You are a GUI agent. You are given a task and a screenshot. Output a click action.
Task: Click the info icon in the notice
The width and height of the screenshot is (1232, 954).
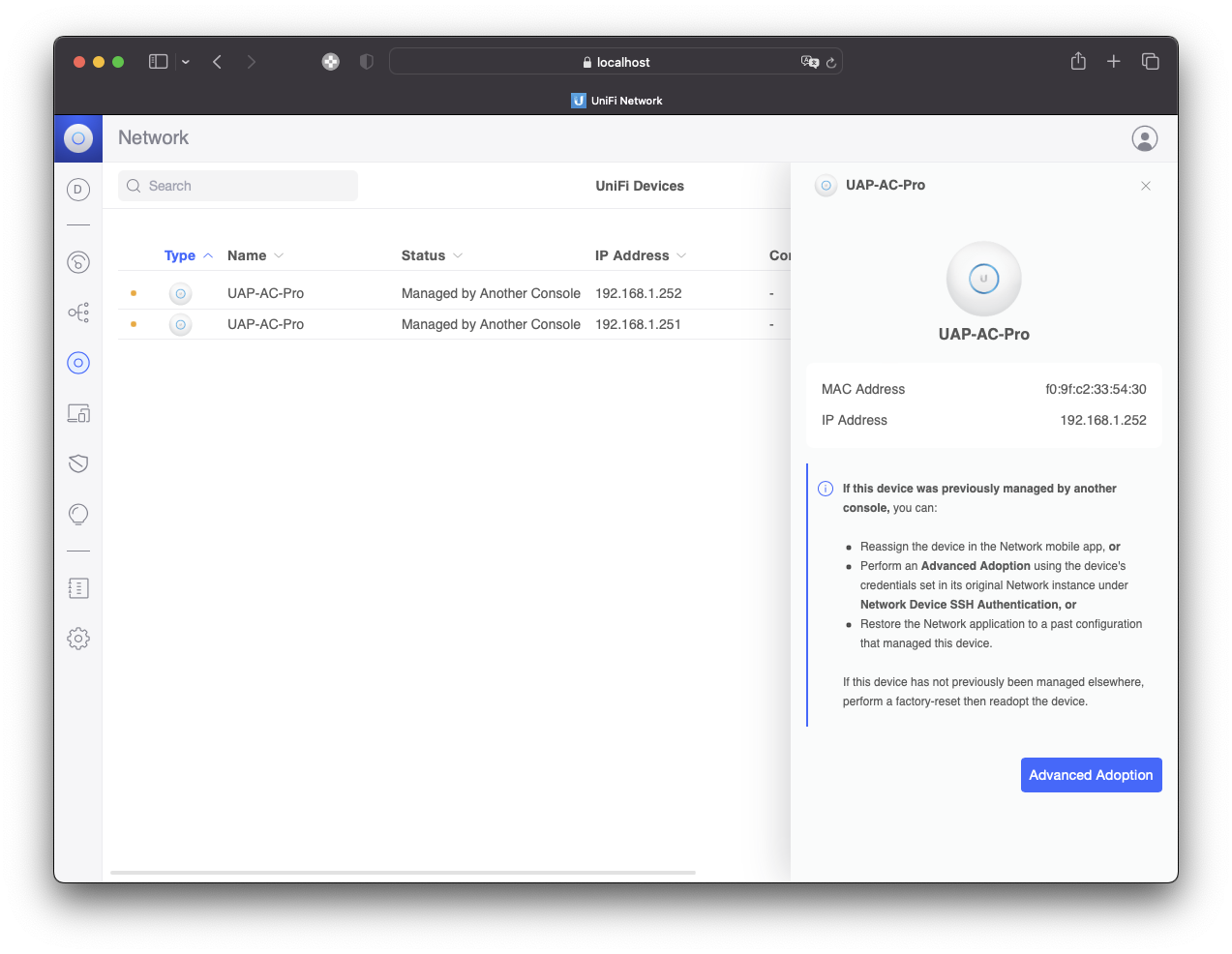click(x=826, y=489)
